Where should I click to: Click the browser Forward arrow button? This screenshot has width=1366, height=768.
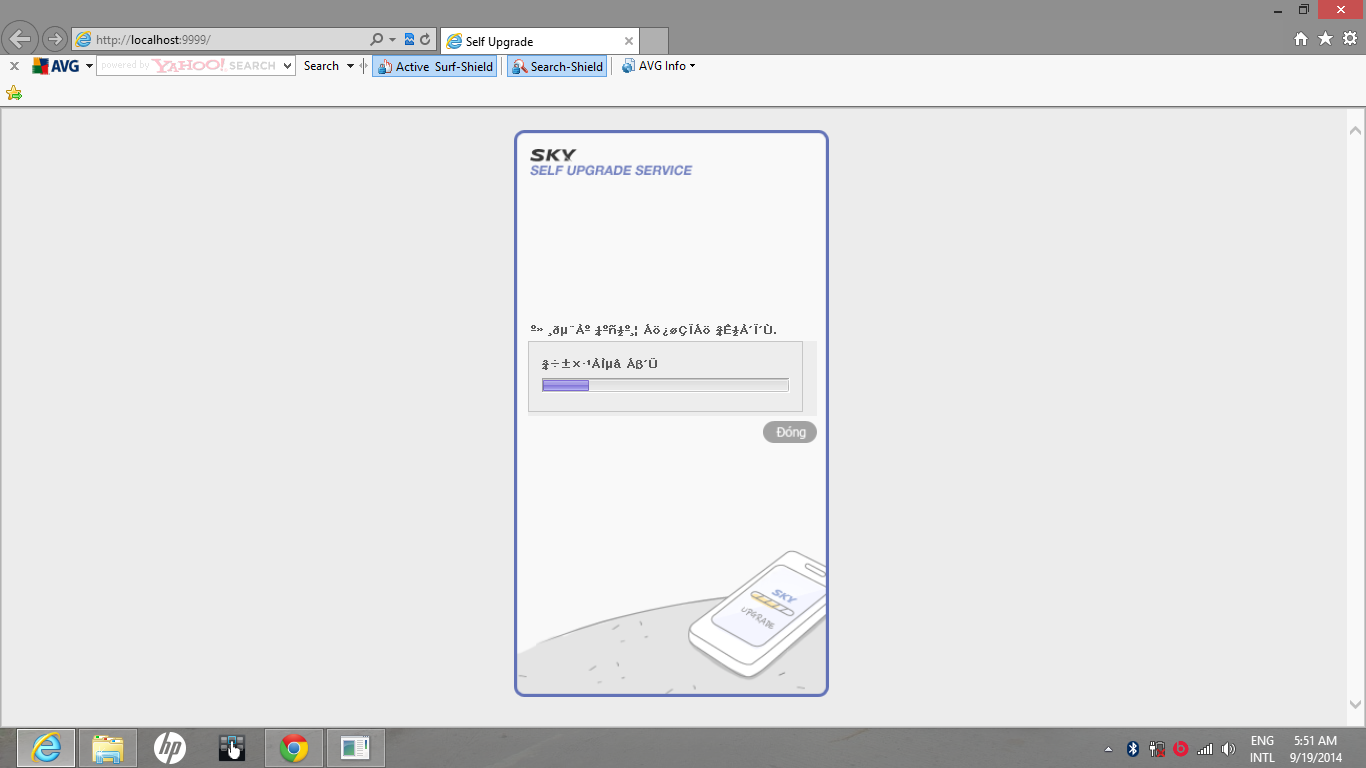click(x=55, y=40)
